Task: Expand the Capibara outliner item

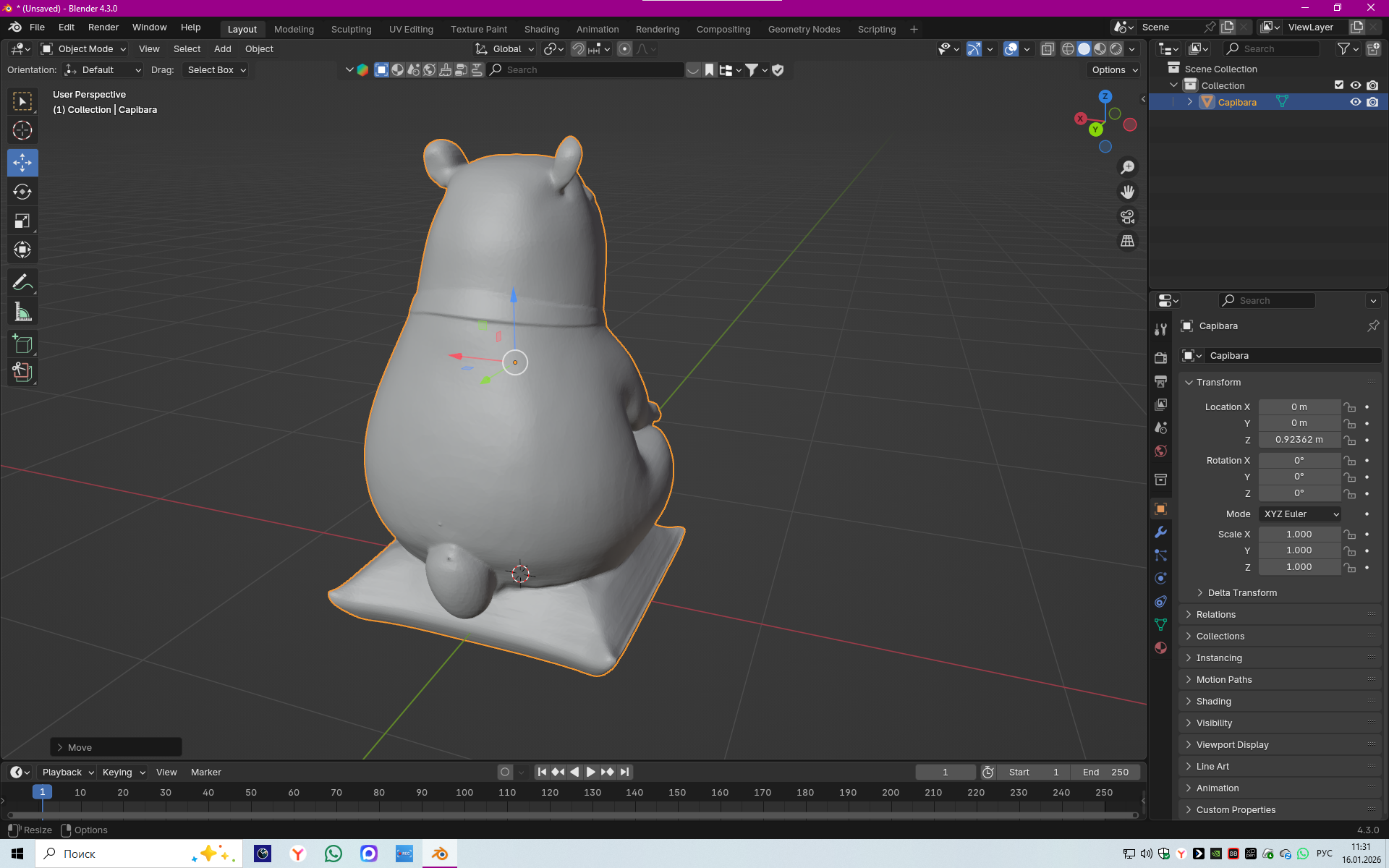Action: click(1190, 102)
